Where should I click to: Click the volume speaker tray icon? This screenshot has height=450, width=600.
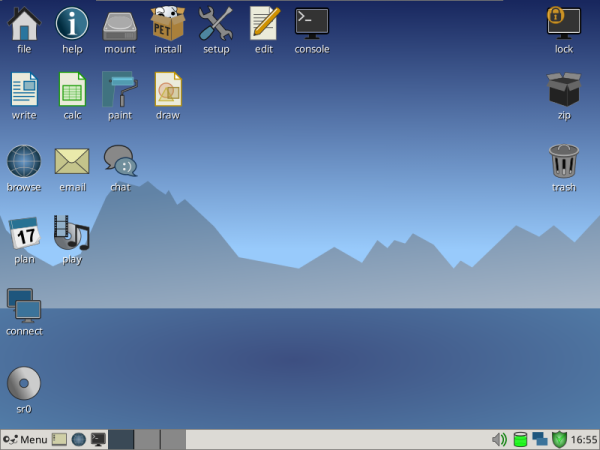pyautogui.click(x=499, y=439)
